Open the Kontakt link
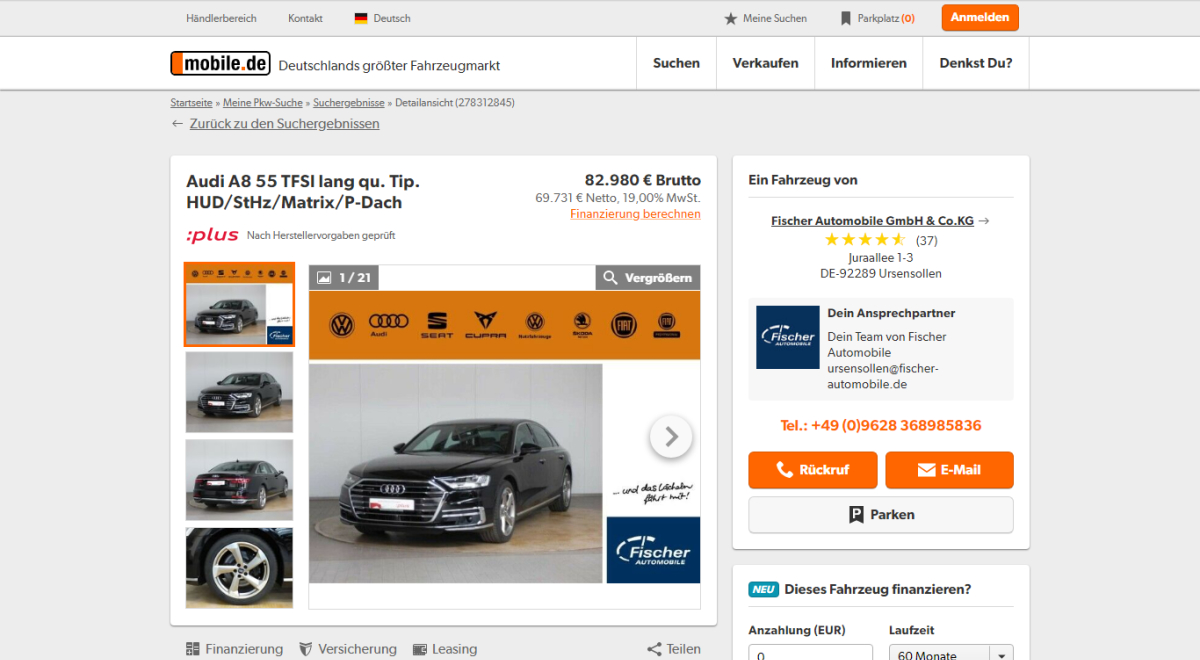1200x660 pixels. [305, 18]
